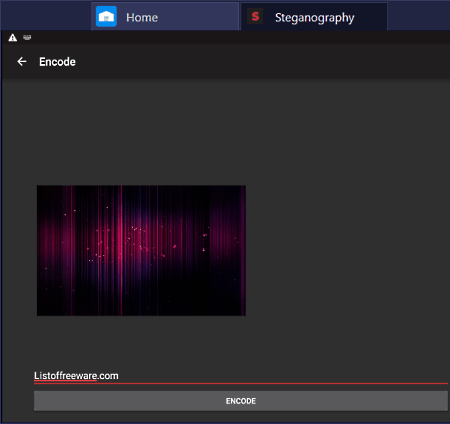Click the purple streaks cover image
The width and height of the screenshot is (450, 424).
(141, 250)
